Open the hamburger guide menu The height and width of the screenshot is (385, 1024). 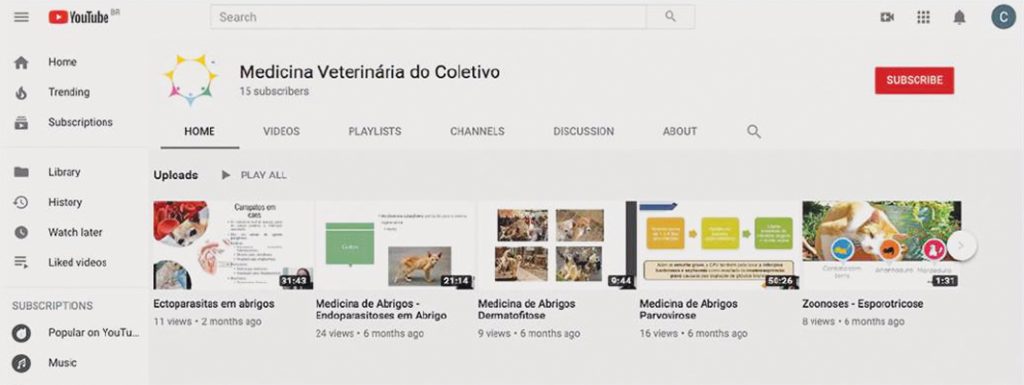[x=22, y=17]
